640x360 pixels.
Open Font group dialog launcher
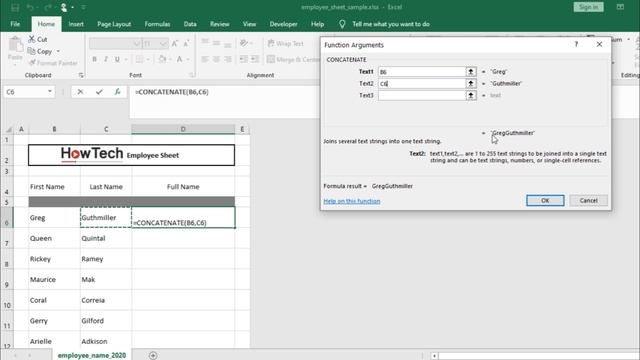point(191,75)
